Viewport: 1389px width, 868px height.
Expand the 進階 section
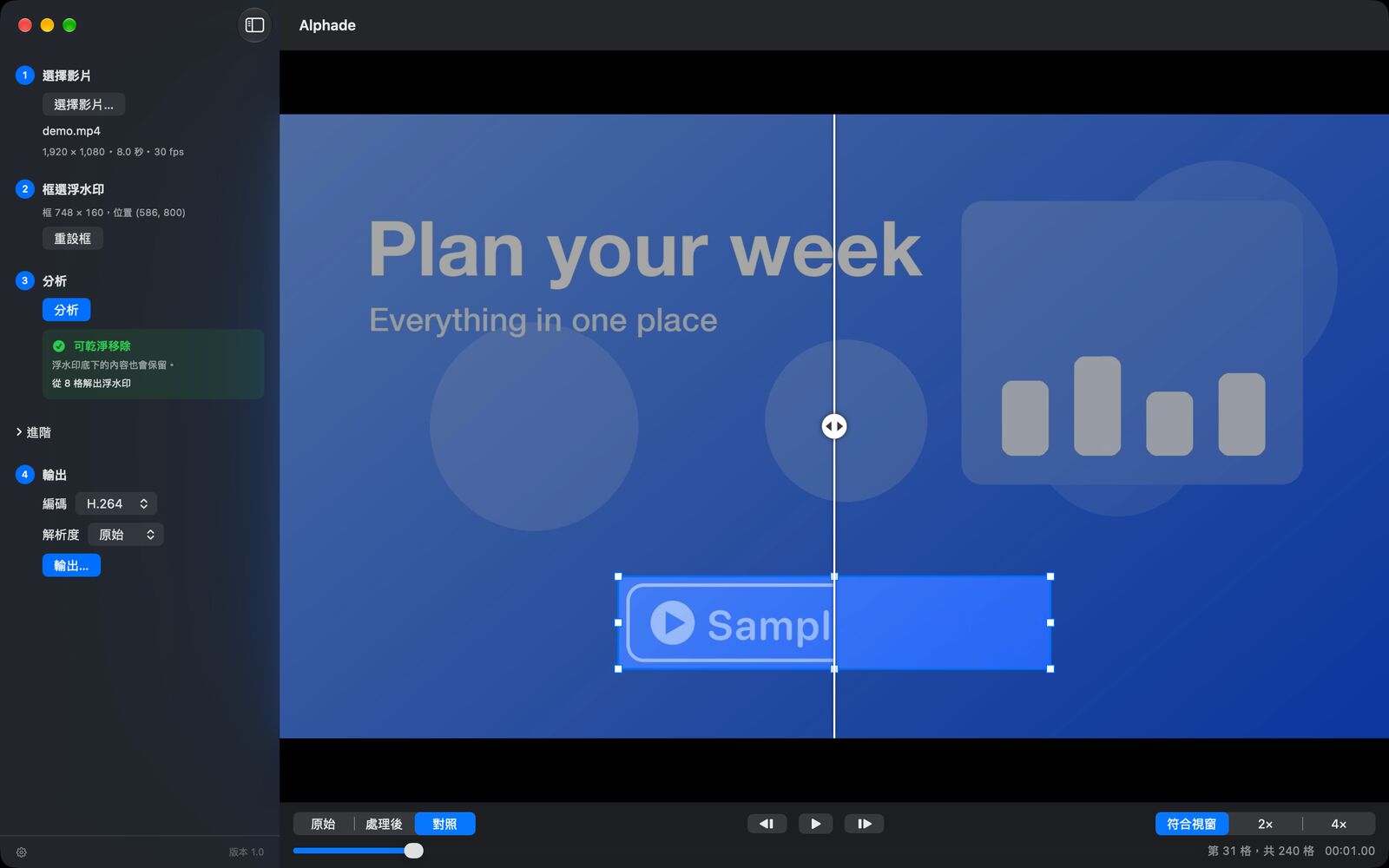click(33, 432)
